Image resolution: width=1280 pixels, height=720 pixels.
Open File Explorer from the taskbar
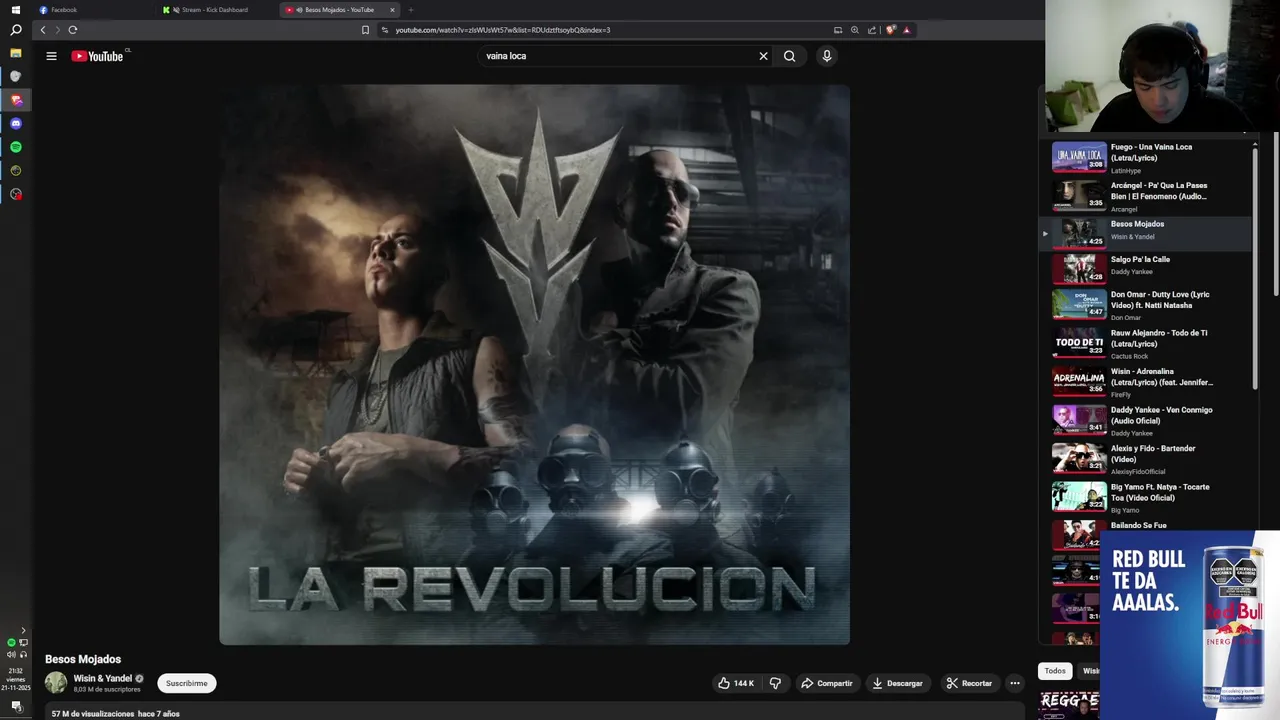pyautogui.click(x=15, y=53)
